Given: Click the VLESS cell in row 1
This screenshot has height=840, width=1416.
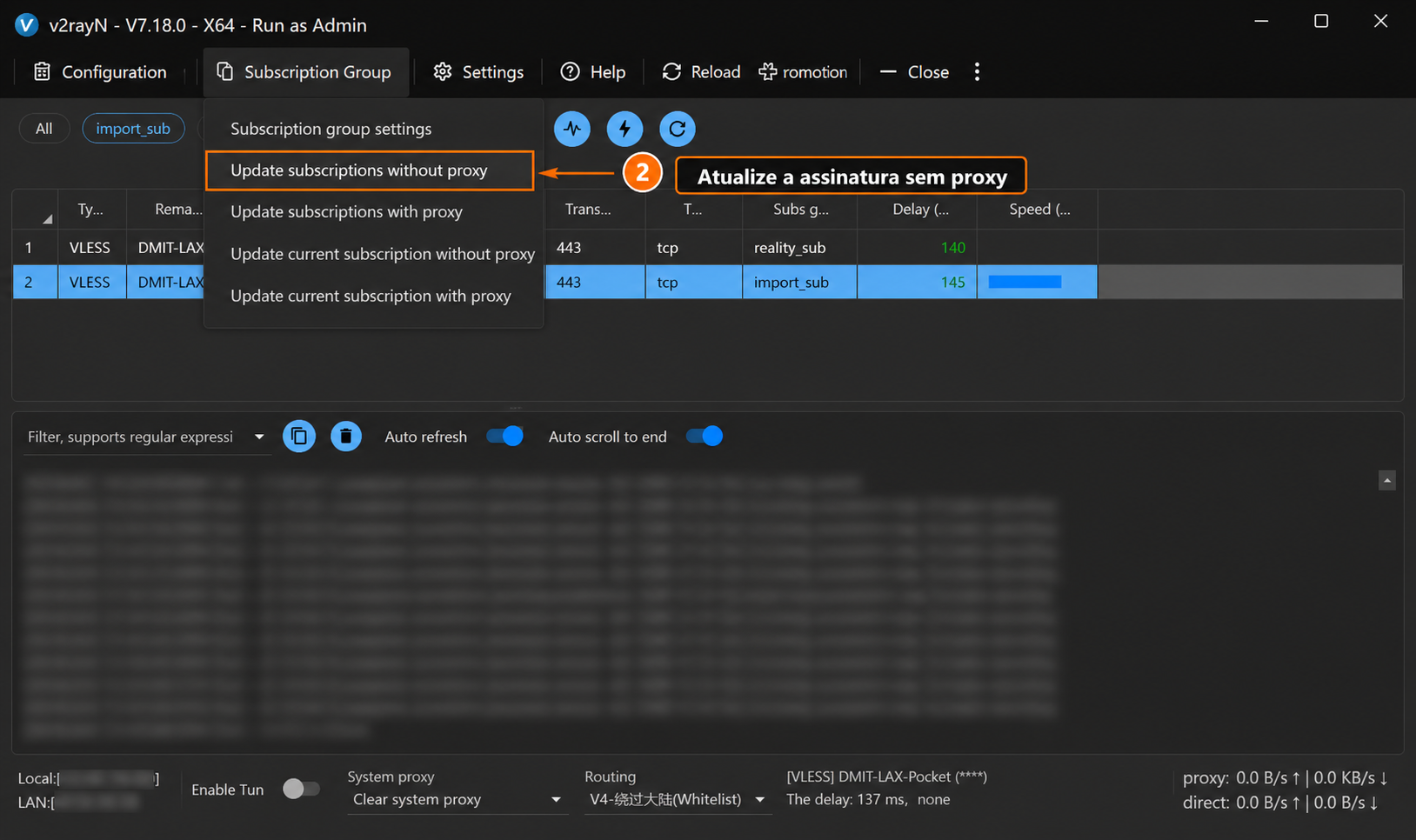Looking at the screenshot, I should 90,248.
